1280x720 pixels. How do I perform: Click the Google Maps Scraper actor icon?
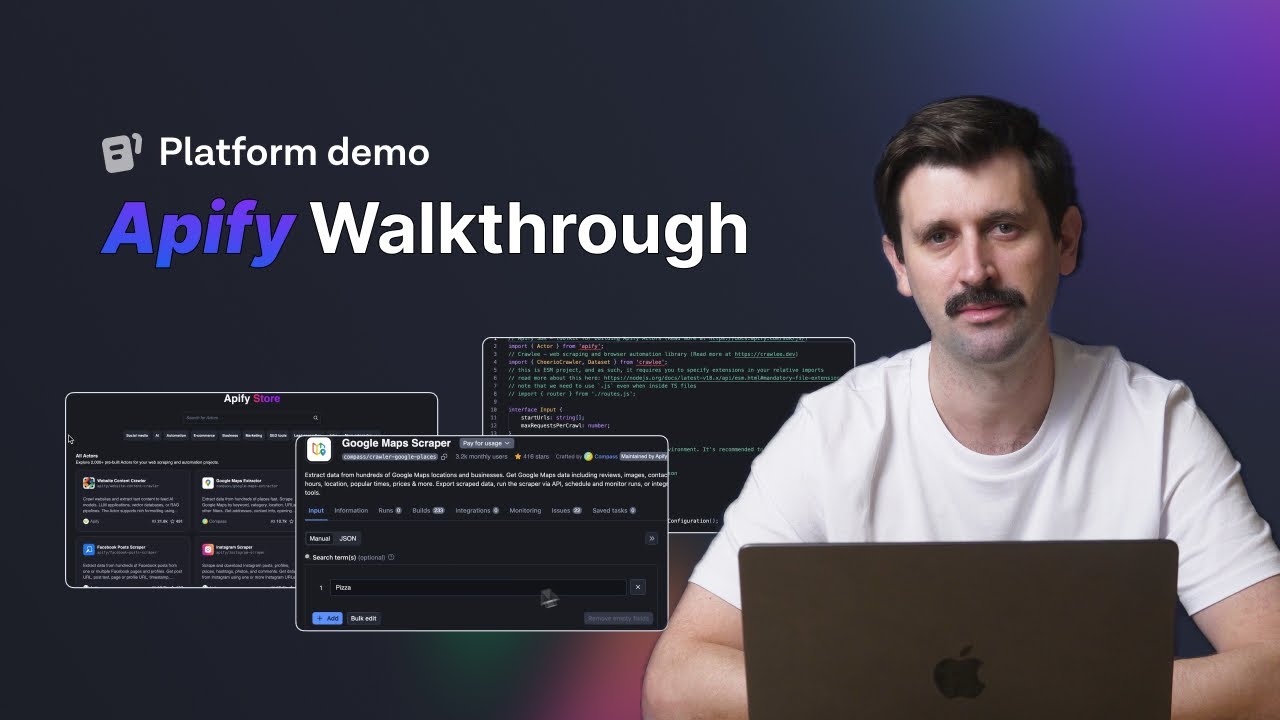(x=319, y=449)
